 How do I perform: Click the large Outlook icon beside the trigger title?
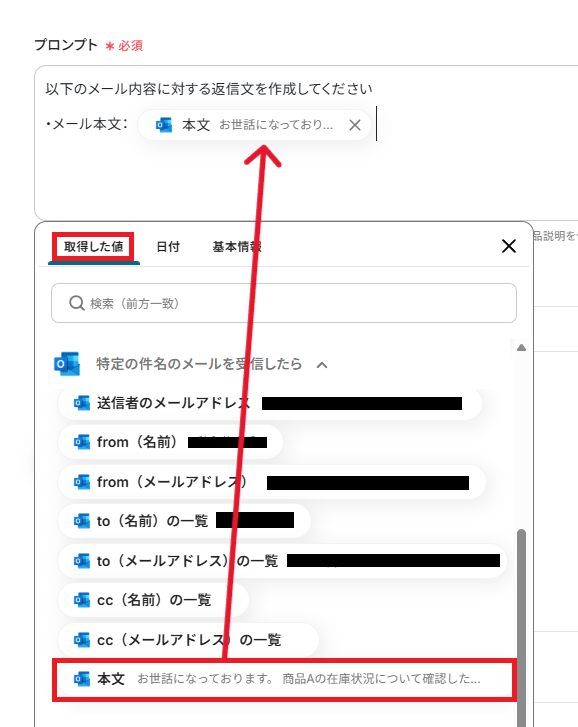tap(67, 364)
